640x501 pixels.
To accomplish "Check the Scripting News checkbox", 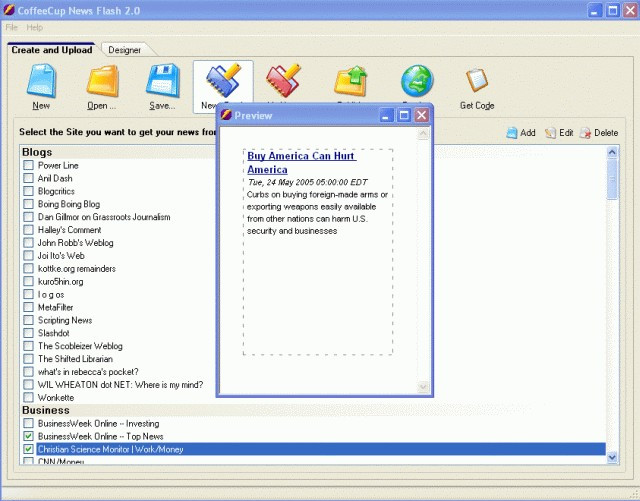I will [28, 320].
